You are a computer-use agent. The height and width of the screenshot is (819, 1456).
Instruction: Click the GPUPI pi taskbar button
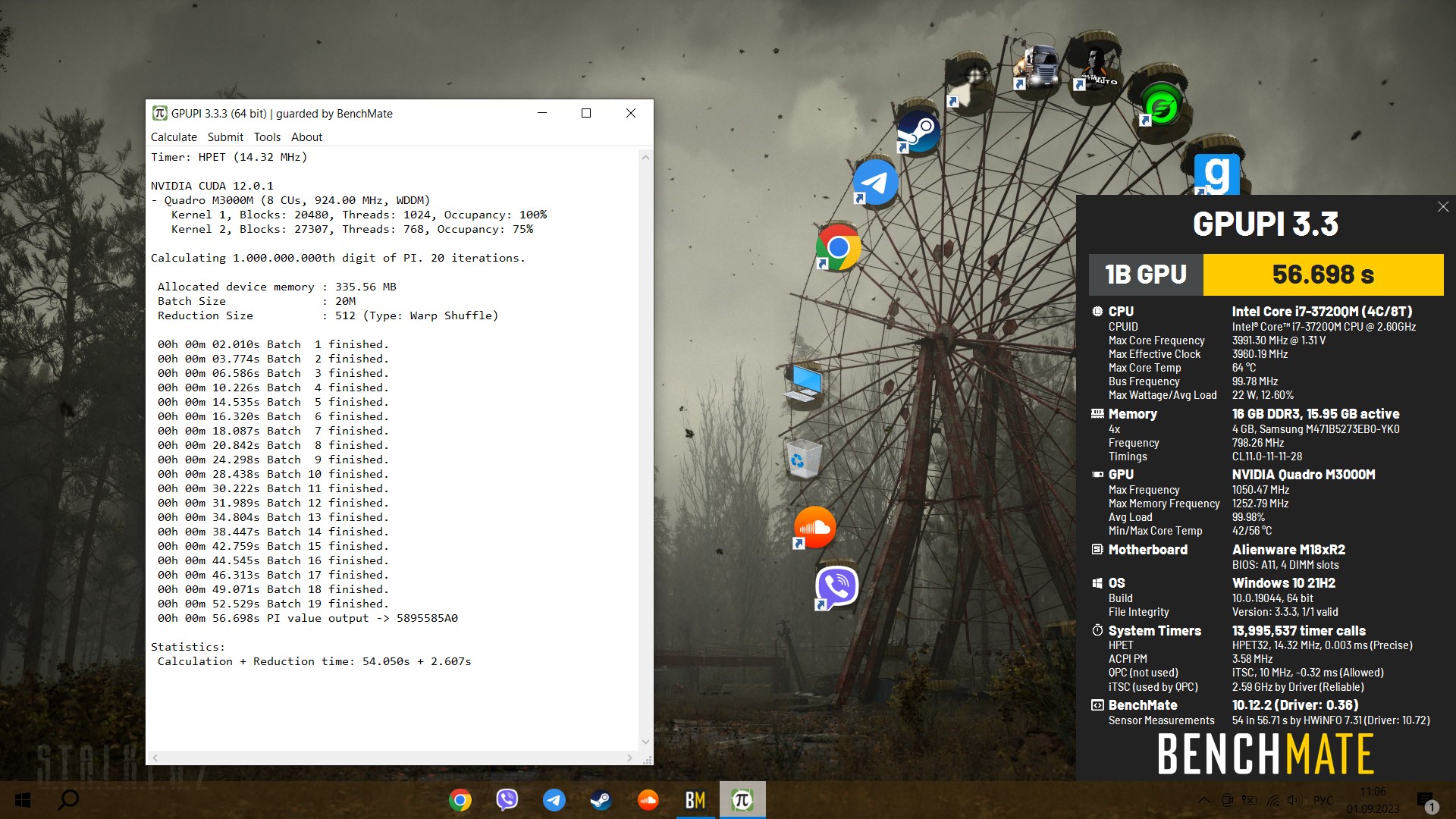point(742,800)
